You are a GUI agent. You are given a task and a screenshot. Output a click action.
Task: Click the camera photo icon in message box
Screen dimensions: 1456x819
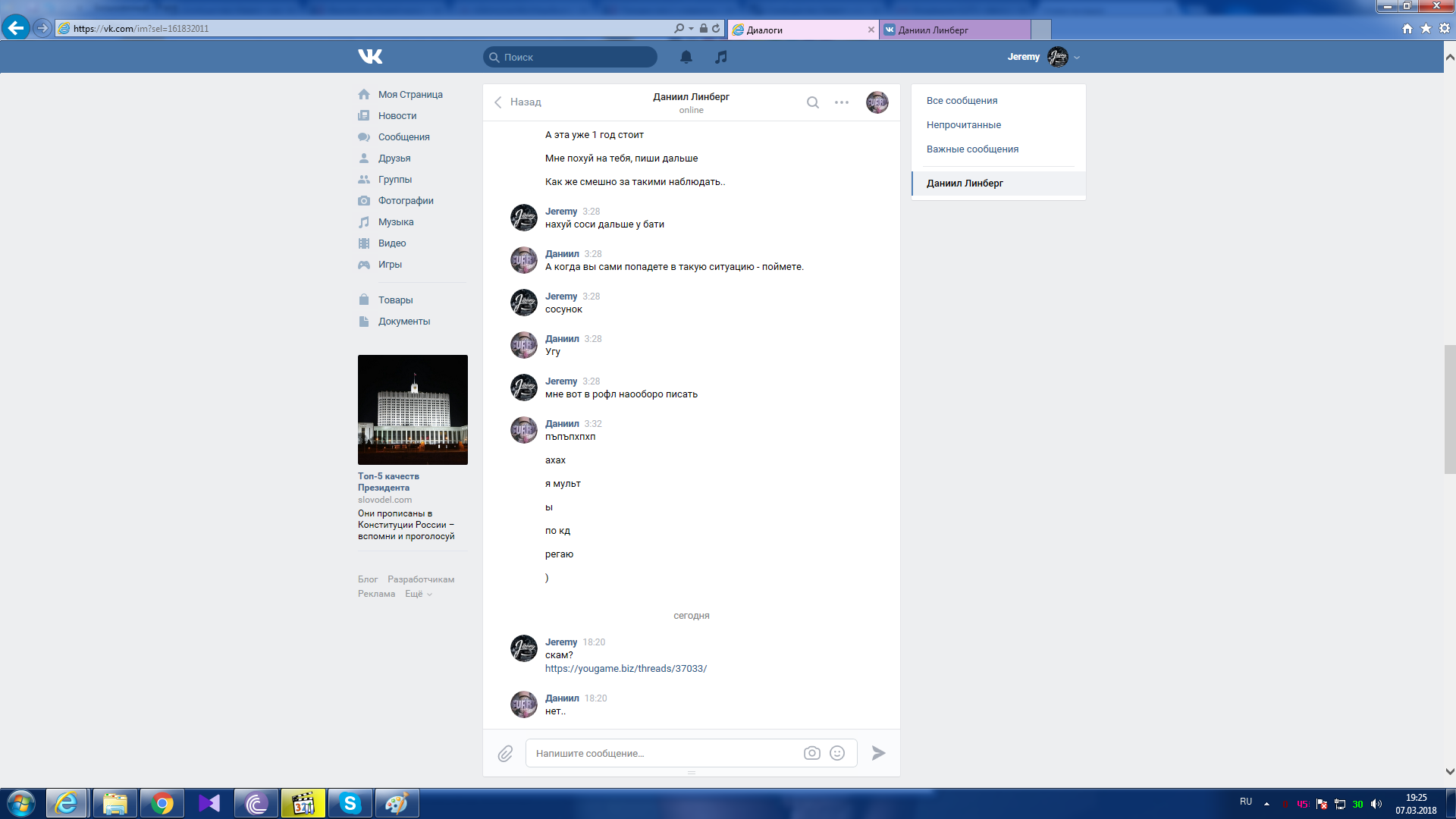(811, 753)
